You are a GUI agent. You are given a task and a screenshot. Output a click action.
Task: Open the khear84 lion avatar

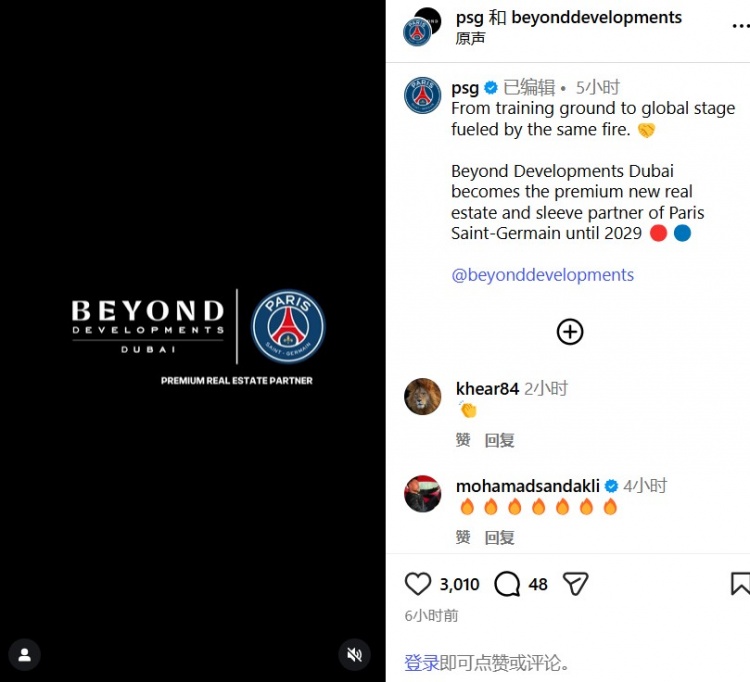pos(423,396)
